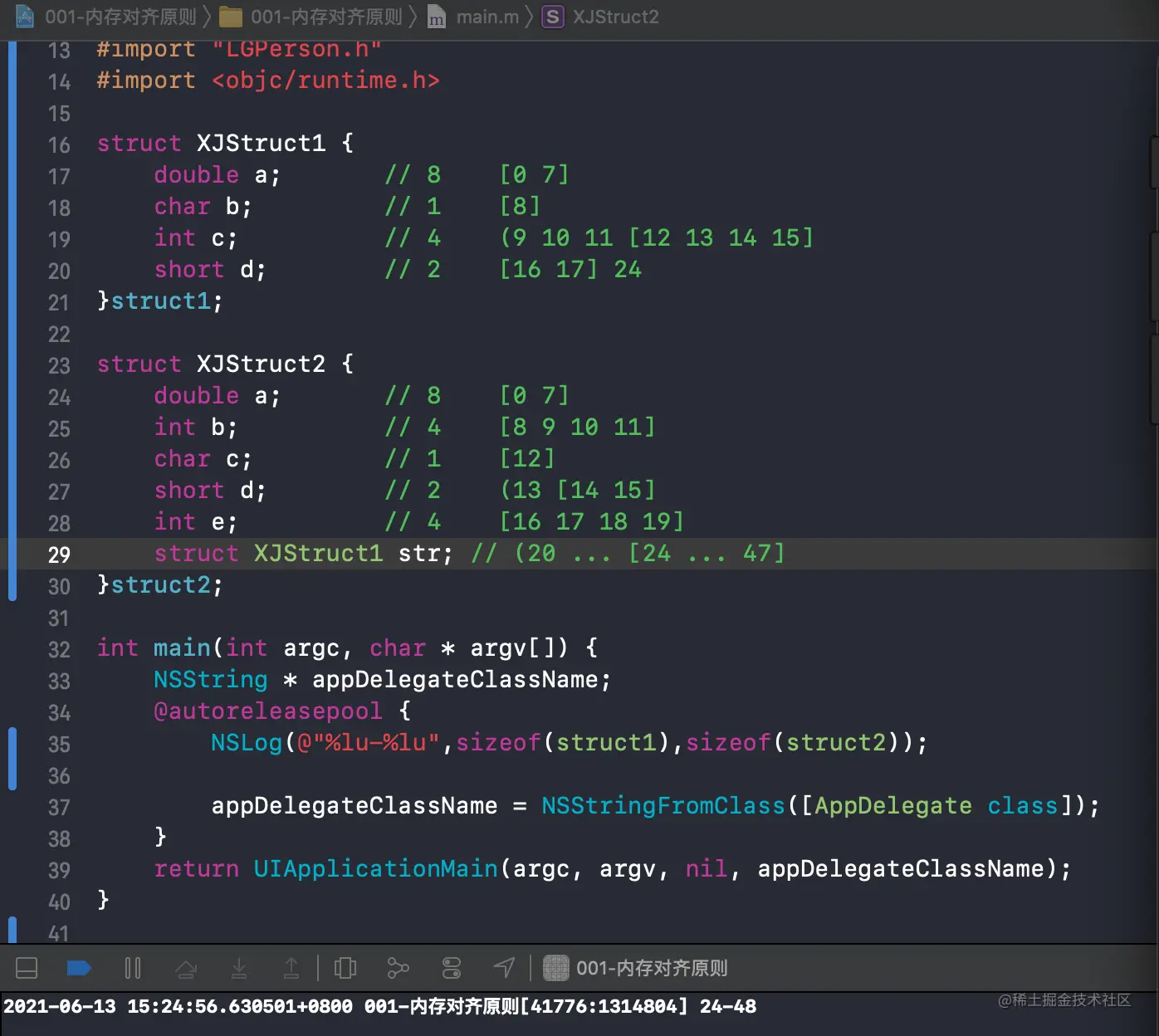Click the main function name on line 32

click(182, 648)
